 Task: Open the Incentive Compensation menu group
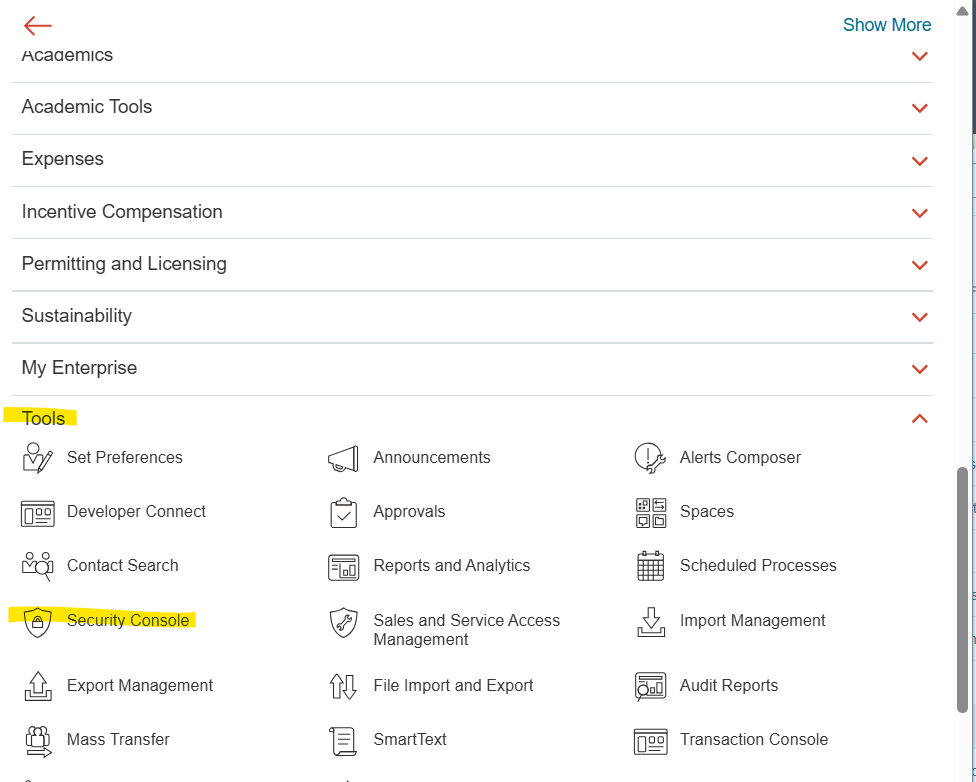(x=122, y=212)
